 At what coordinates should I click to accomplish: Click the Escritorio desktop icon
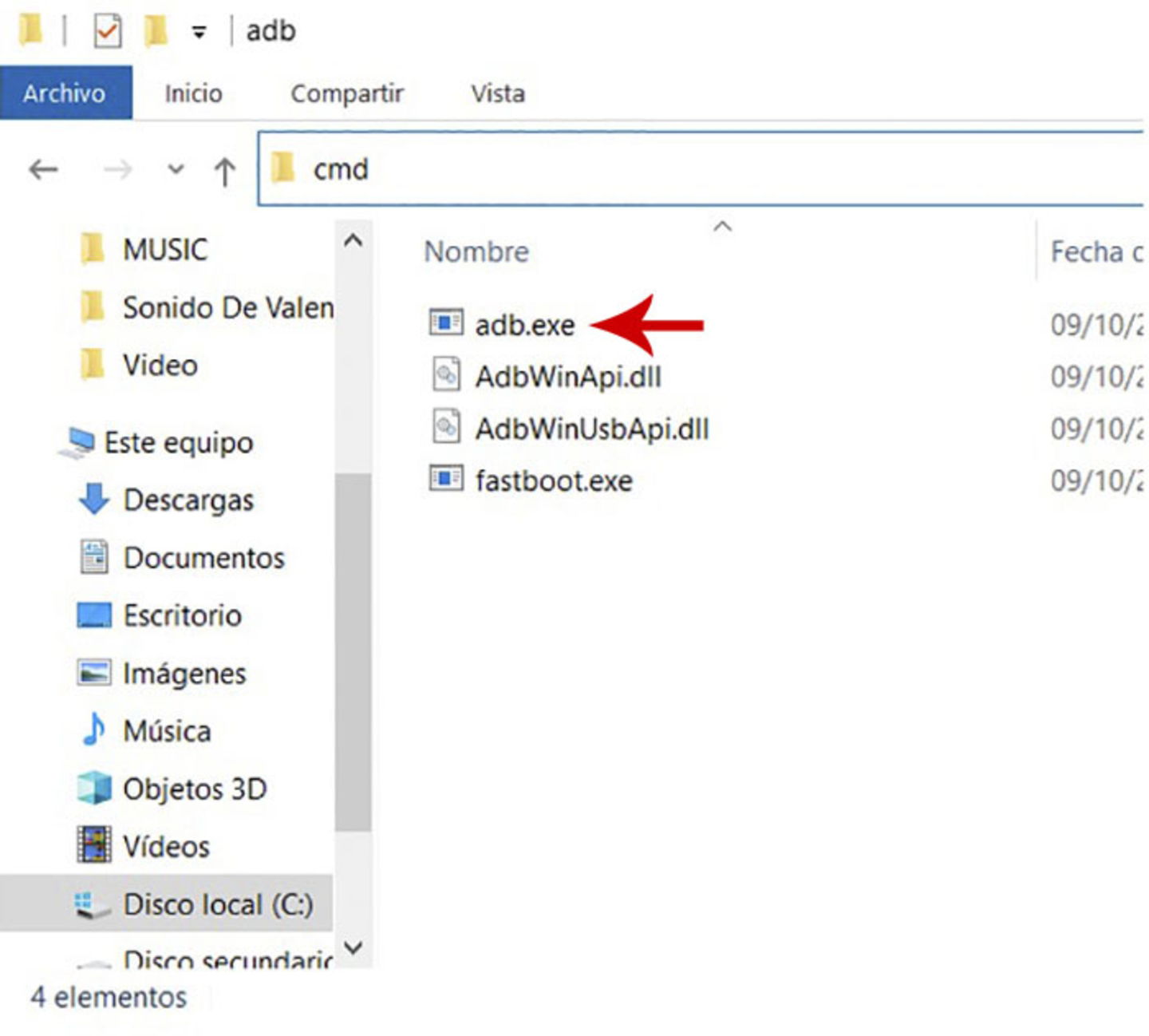93,615
